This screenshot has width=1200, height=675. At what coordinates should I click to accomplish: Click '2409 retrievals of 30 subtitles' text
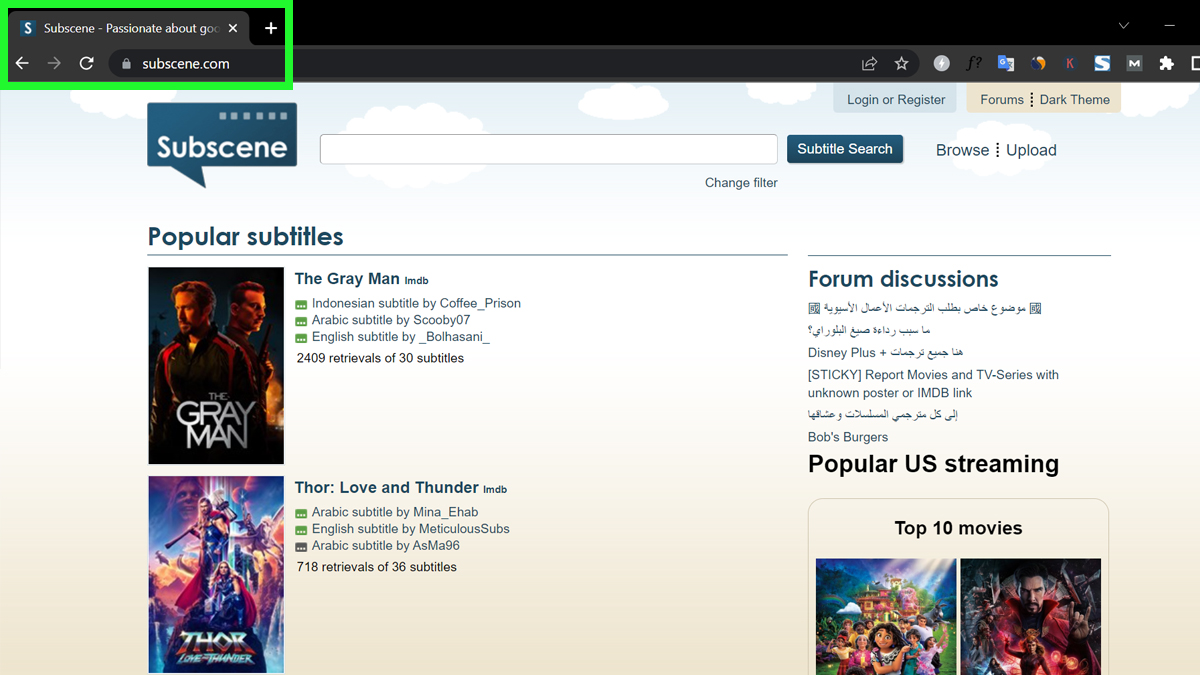380,358
